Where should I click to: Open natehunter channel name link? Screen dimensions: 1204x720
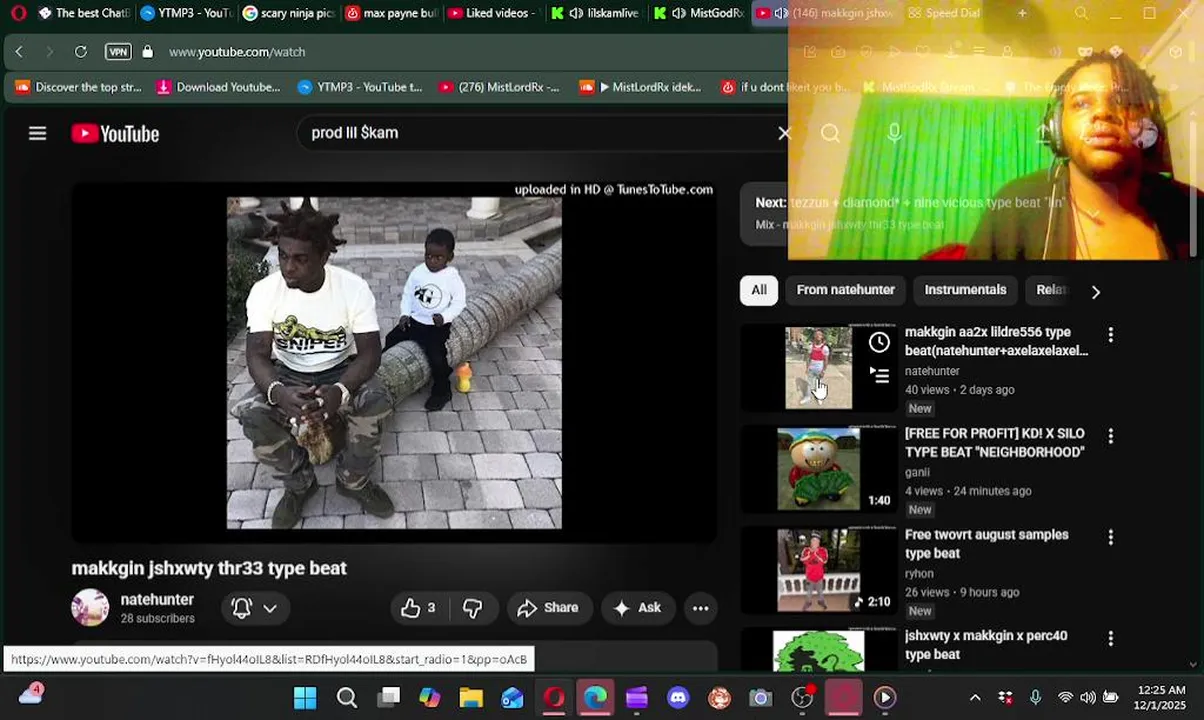[157, 600]
